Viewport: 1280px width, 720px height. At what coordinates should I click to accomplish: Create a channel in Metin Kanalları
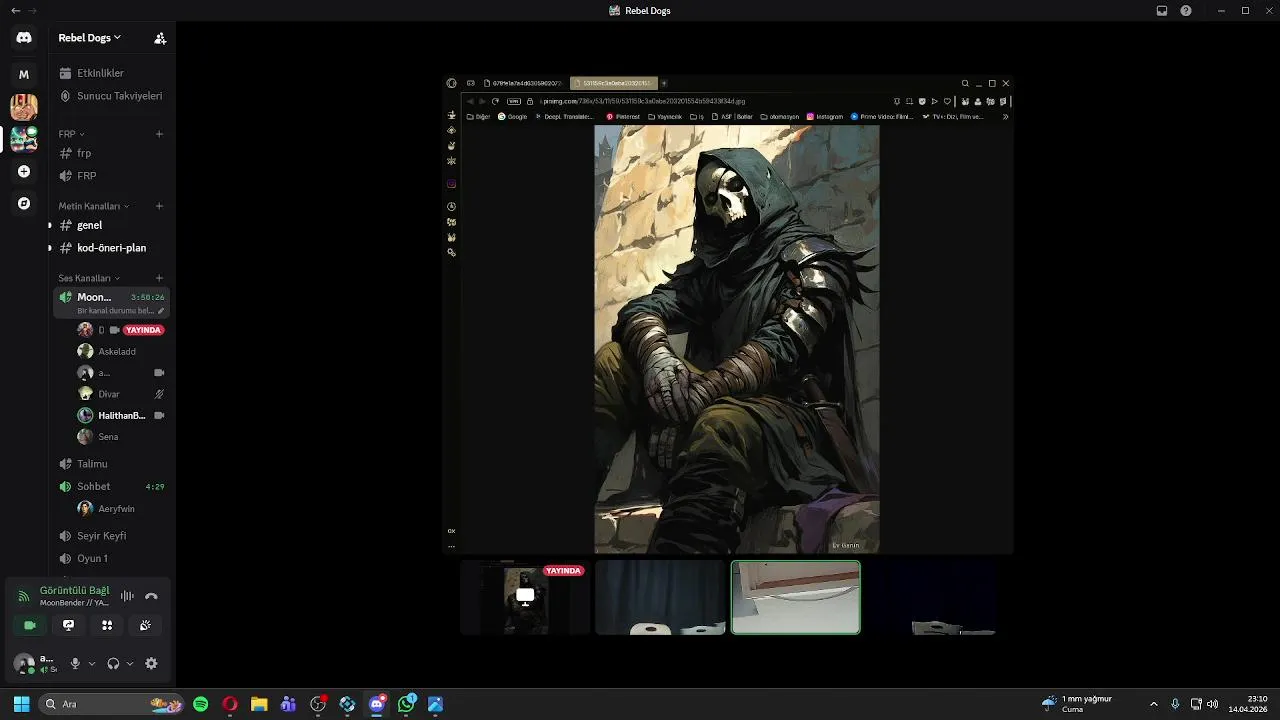click(159, 206)
